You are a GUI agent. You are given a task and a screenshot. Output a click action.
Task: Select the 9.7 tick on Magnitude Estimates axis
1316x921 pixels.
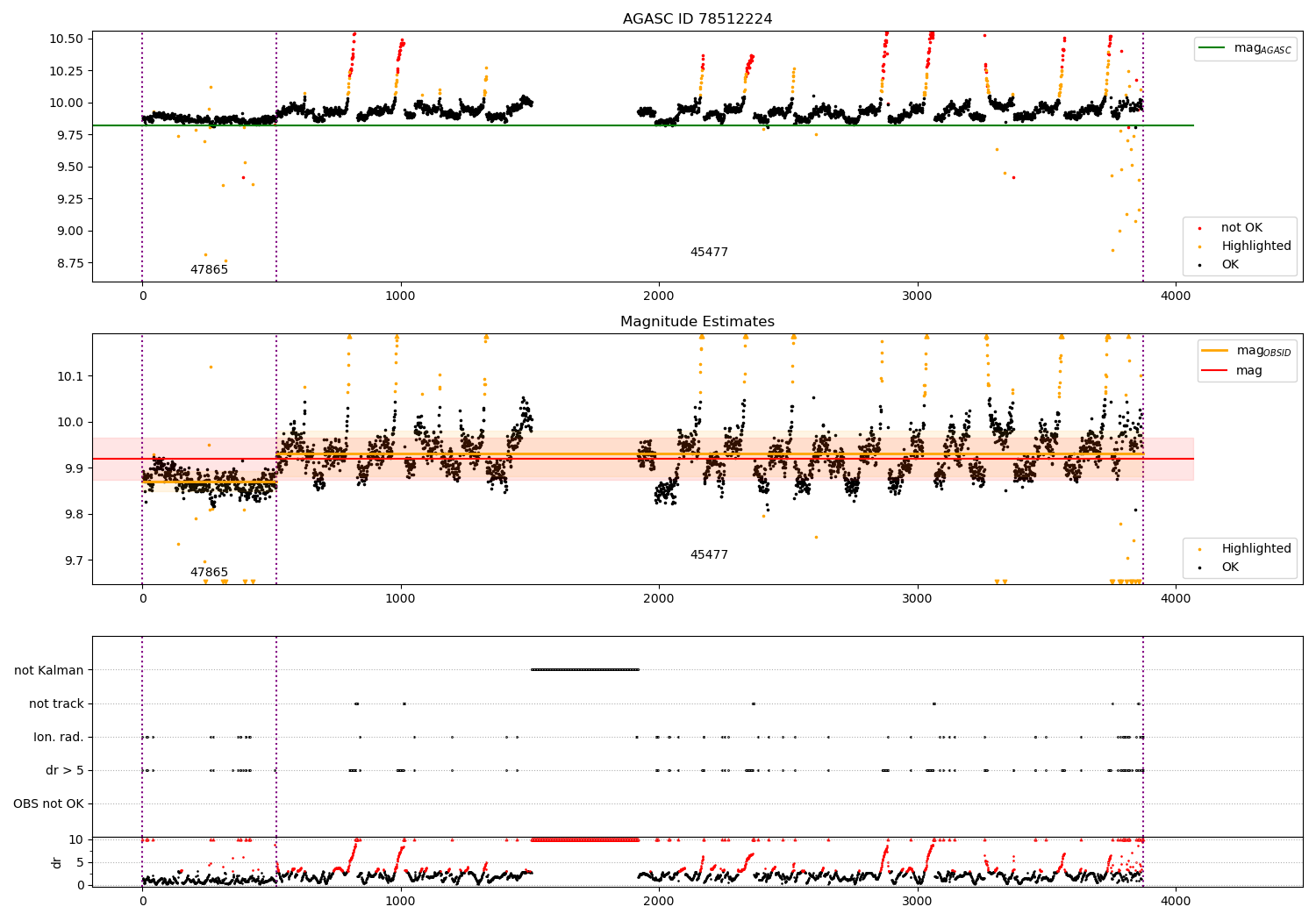click(73, 560)
